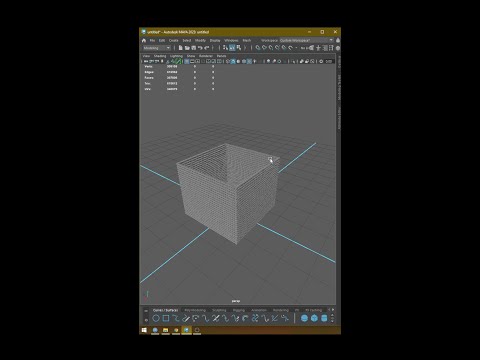Image resolution: width=480 pixels, height=360 pixels.
Task: Select by component type mode icon
Action: [x=239, y=48]
